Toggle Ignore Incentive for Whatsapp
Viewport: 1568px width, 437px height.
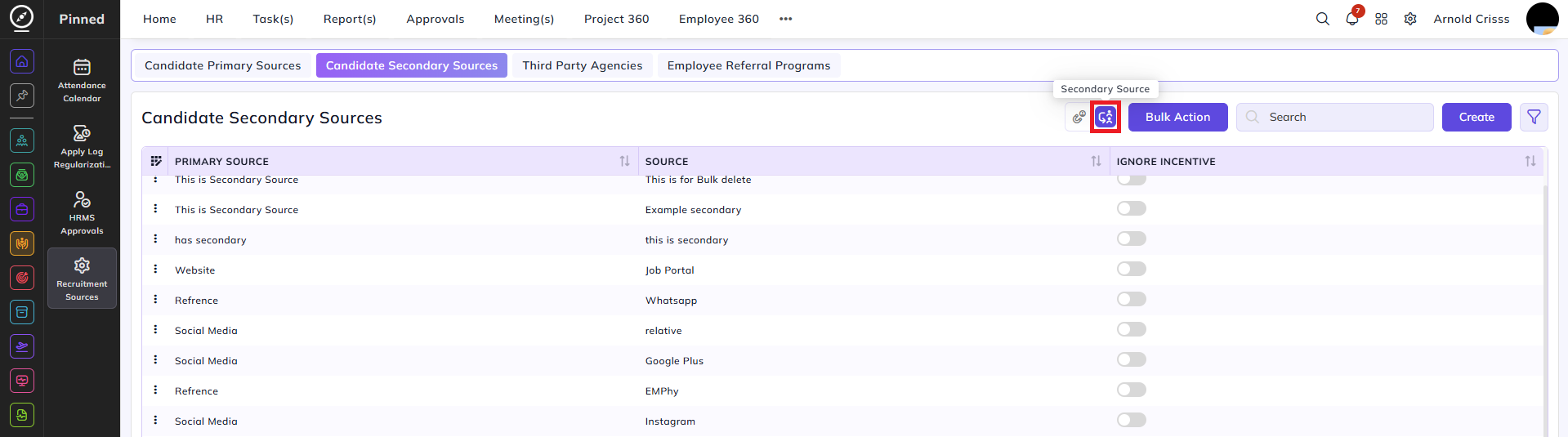[1132, 299]
